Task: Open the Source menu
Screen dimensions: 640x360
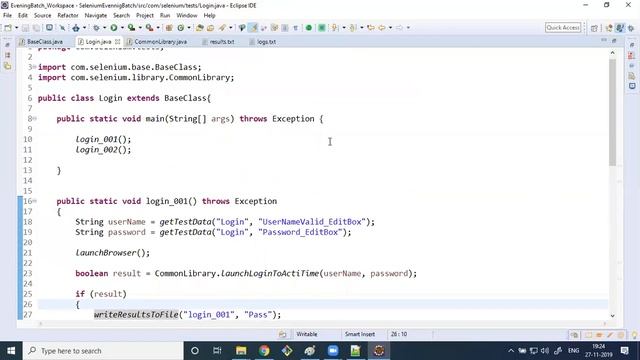Action: click(x=42, y=16)
